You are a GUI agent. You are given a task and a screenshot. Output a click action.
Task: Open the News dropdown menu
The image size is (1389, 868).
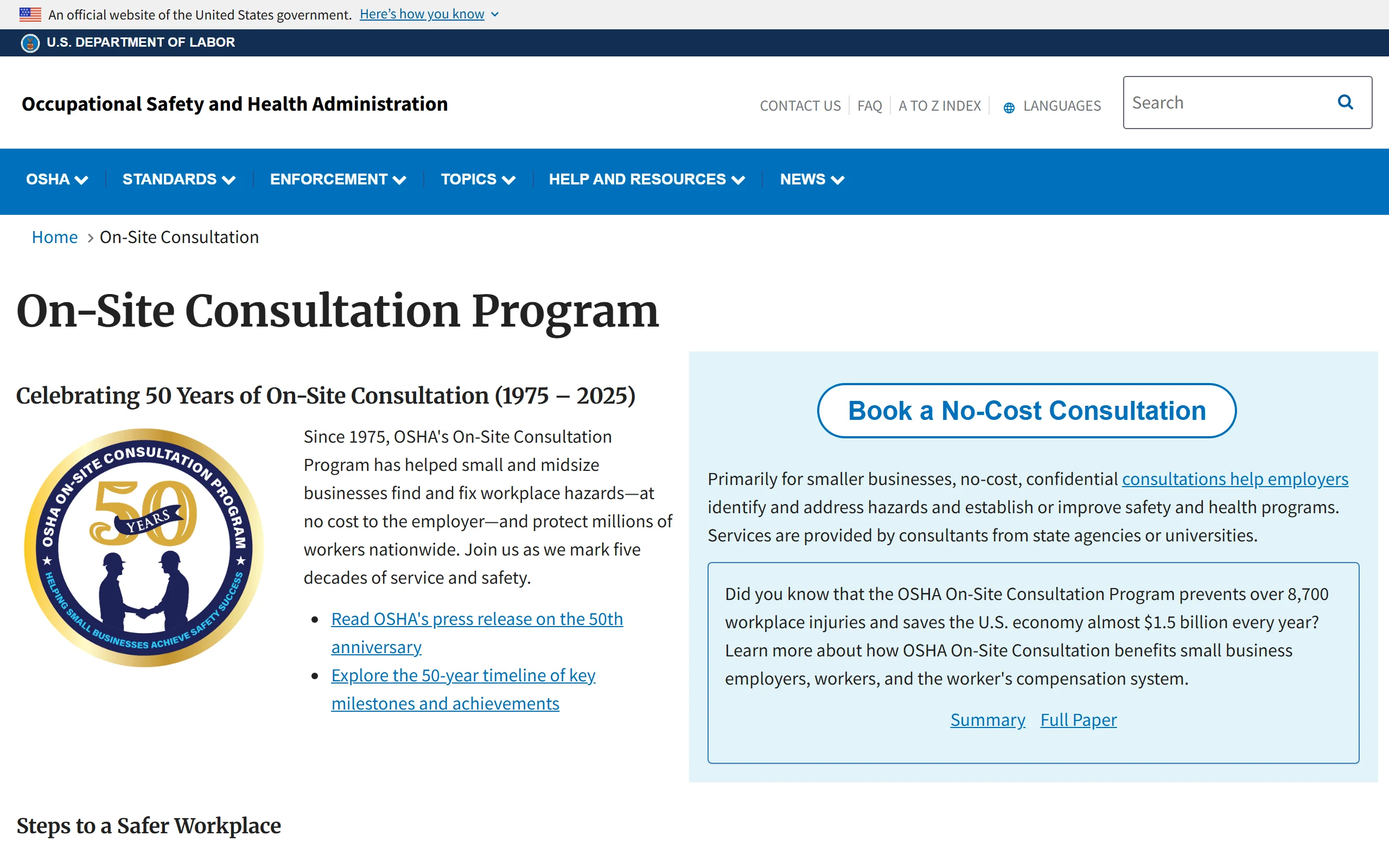click(812, 180)
